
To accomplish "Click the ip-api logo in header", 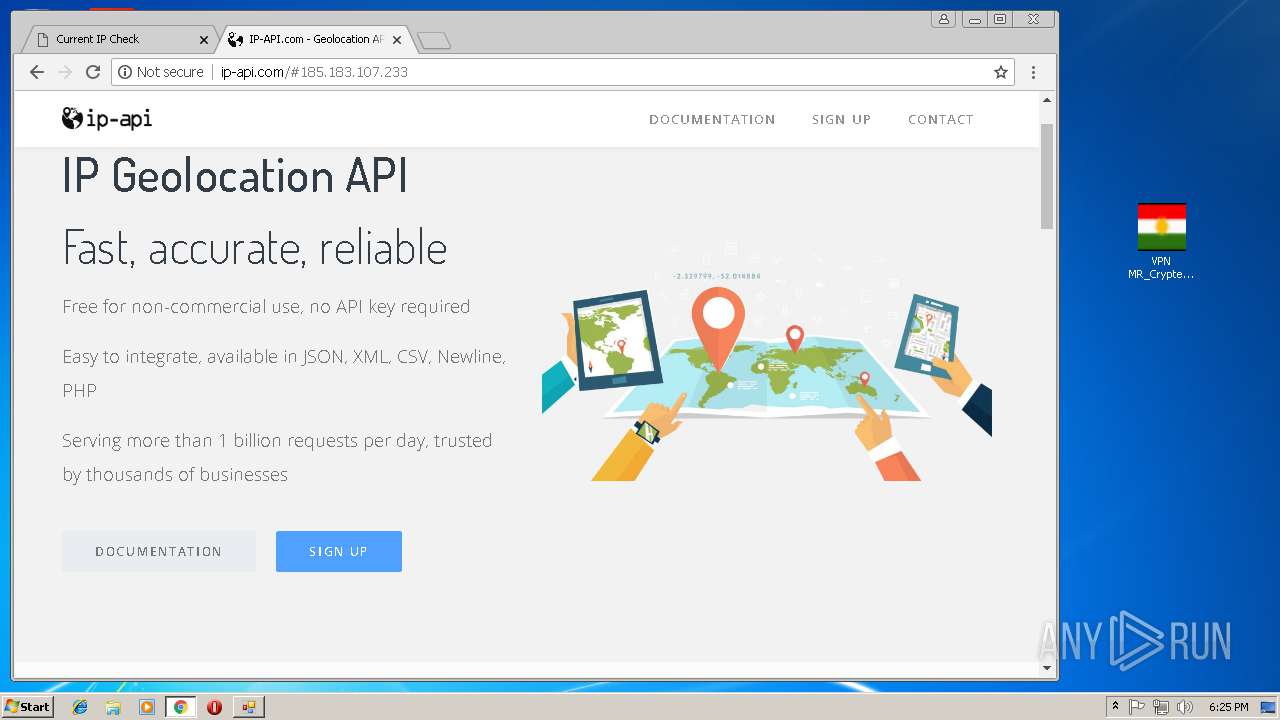I will click(x=107, y=119).
